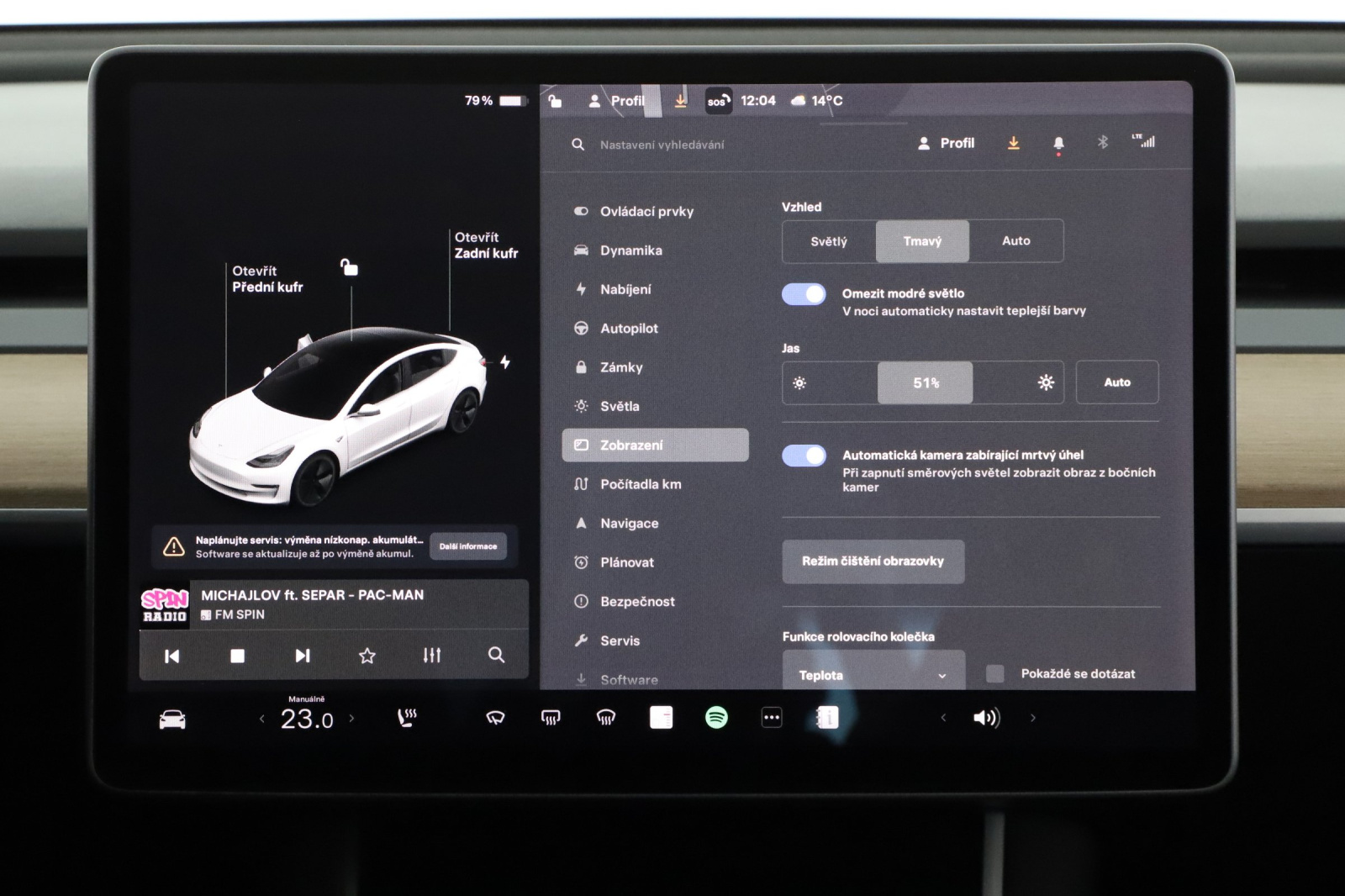Image resolution: width=1345 pixels, height=896 pixels.
Task: Increase temperature with right chevron
Action: pyautogui.click(x=351, y=719)
